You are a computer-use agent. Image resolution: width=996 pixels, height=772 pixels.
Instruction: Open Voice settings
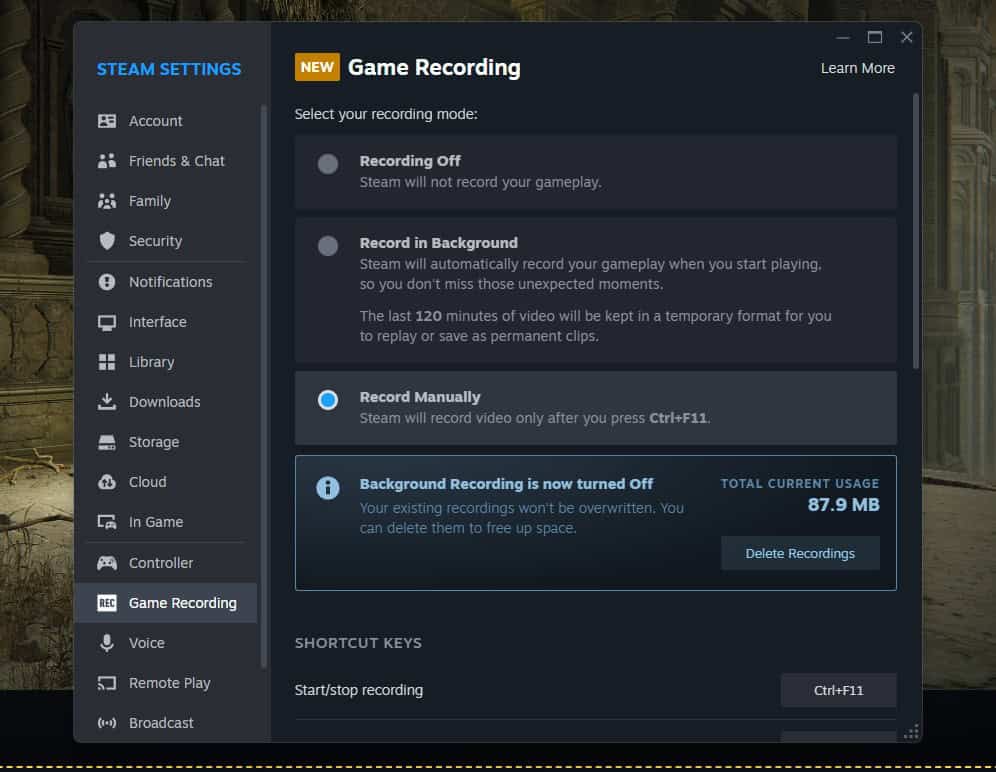166,643
